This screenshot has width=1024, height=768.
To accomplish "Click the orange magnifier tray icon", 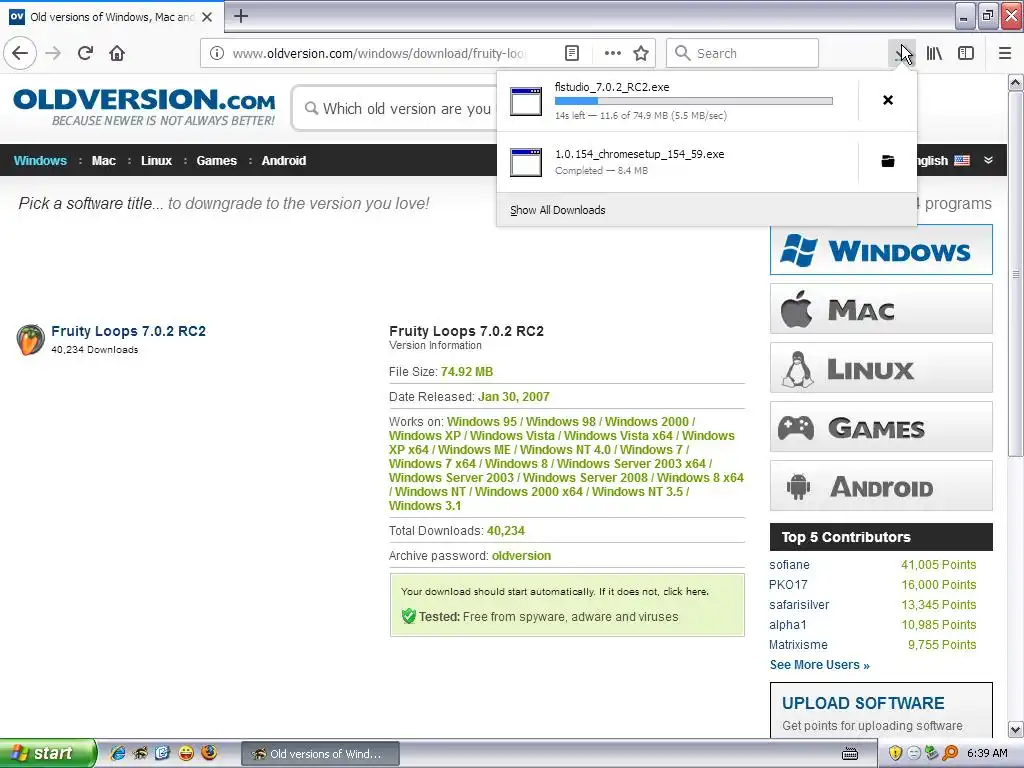I will pos(950,753).
